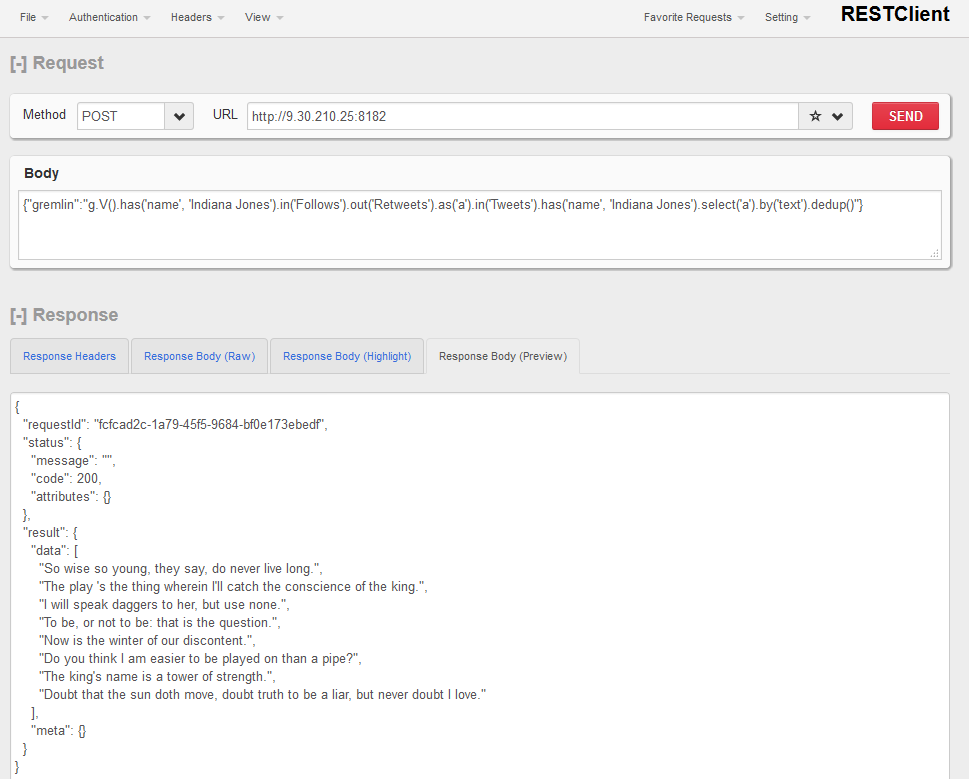Image resolution: width=969 pixels, height=779 pixels.
Task: Click "The play 's the thing" line
Action: pyautogui.click(x=233, y=587)
